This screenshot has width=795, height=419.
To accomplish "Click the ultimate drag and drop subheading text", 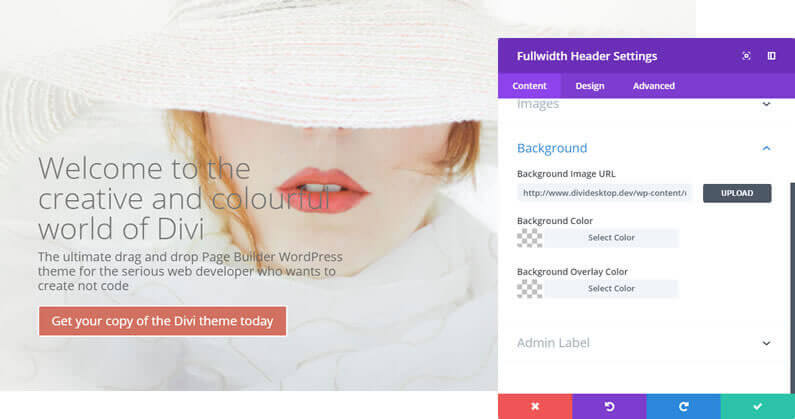I will (190, 271).
